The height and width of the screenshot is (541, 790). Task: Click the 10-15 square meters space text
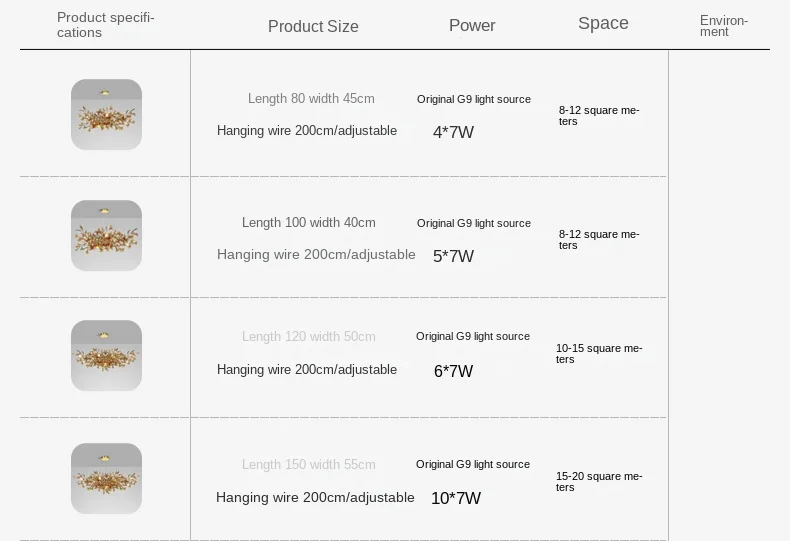click(598, 353)
